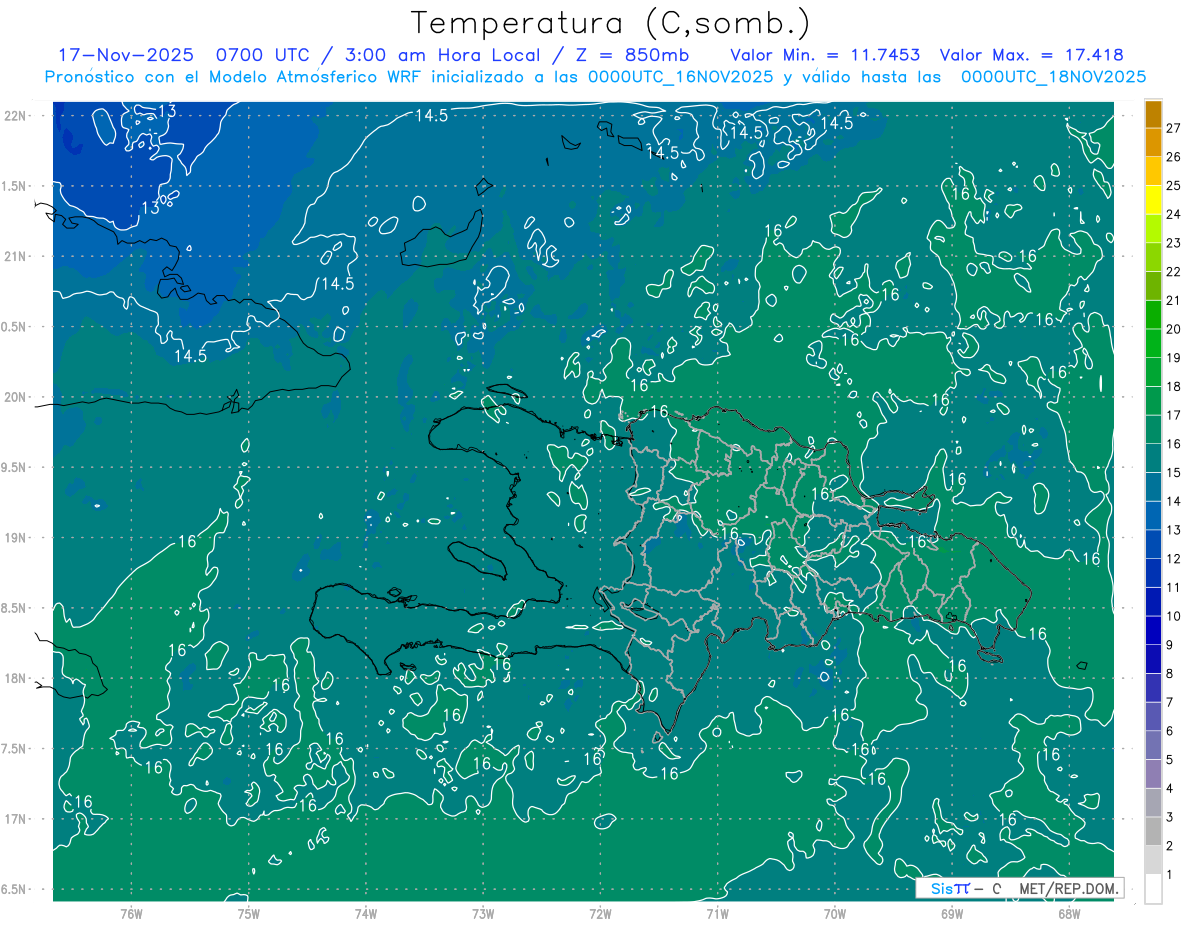Click the '68W' longitude axis label

click(x=1069, y=913)
